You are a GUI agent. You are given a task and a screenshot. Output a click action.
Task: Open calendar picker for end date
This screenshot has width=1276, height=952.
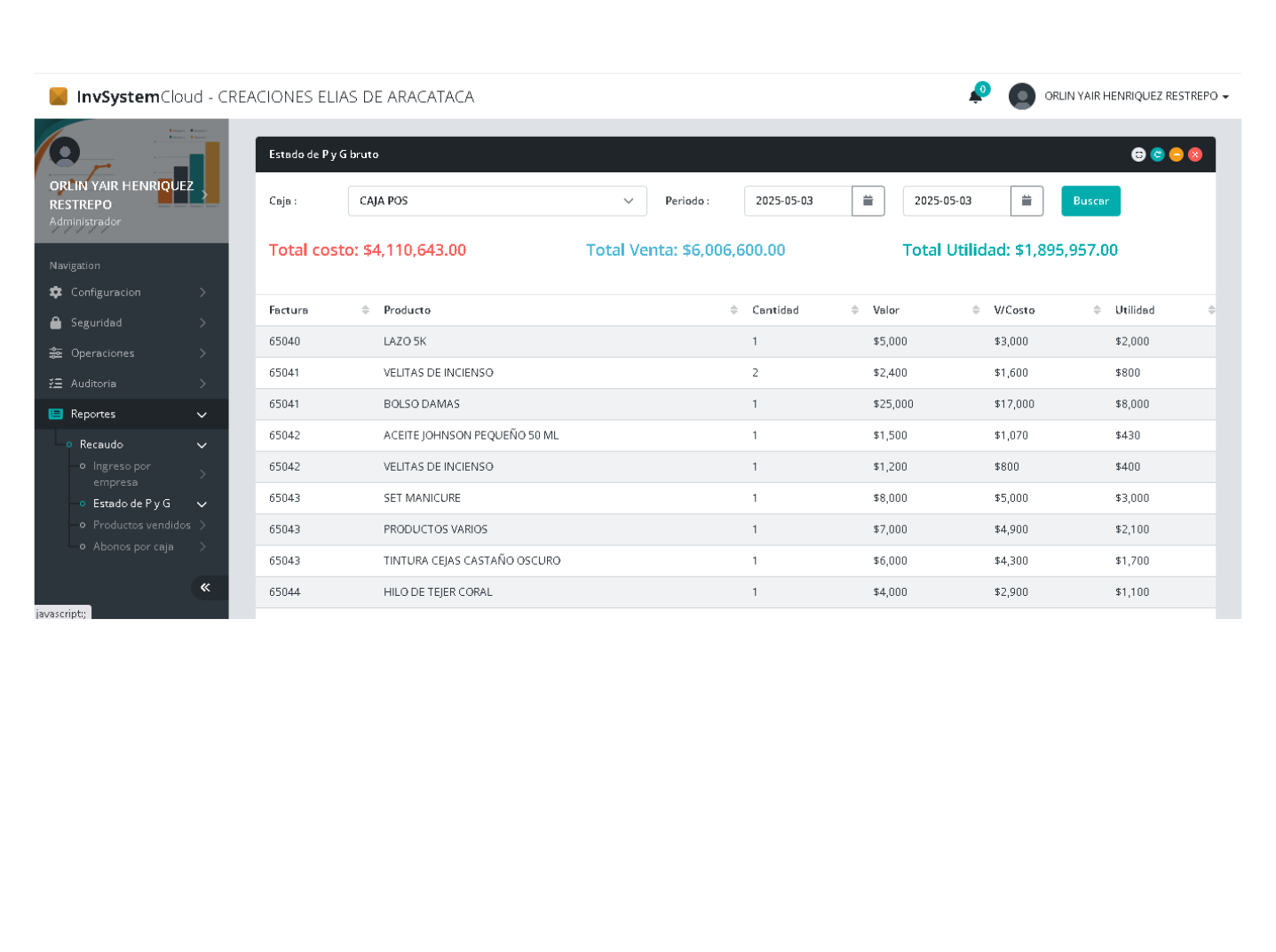coord(1026,201)
